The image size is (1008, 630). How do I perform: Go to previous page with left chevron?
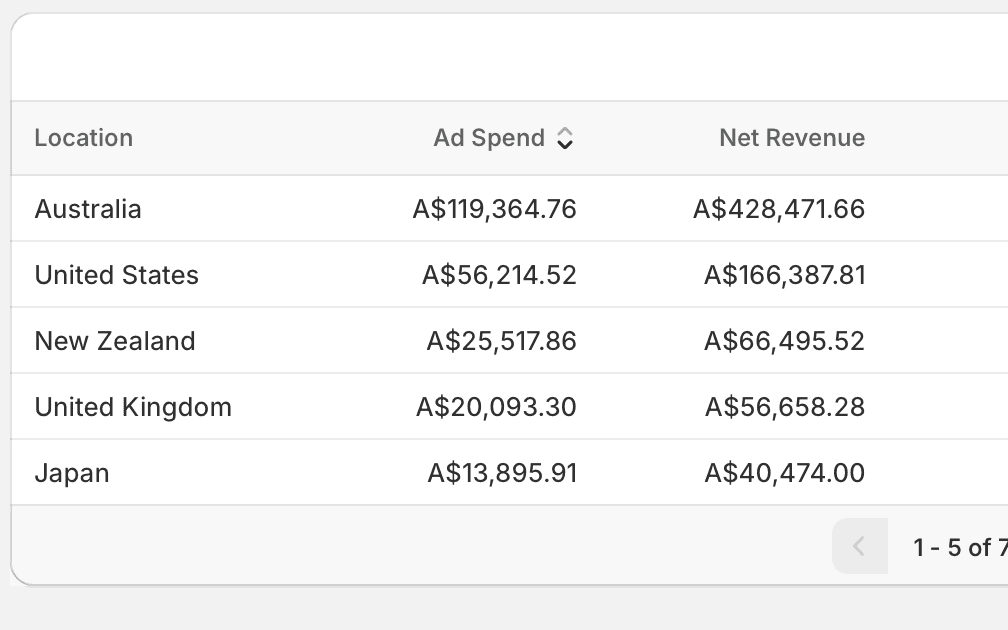tap(860, 546)
